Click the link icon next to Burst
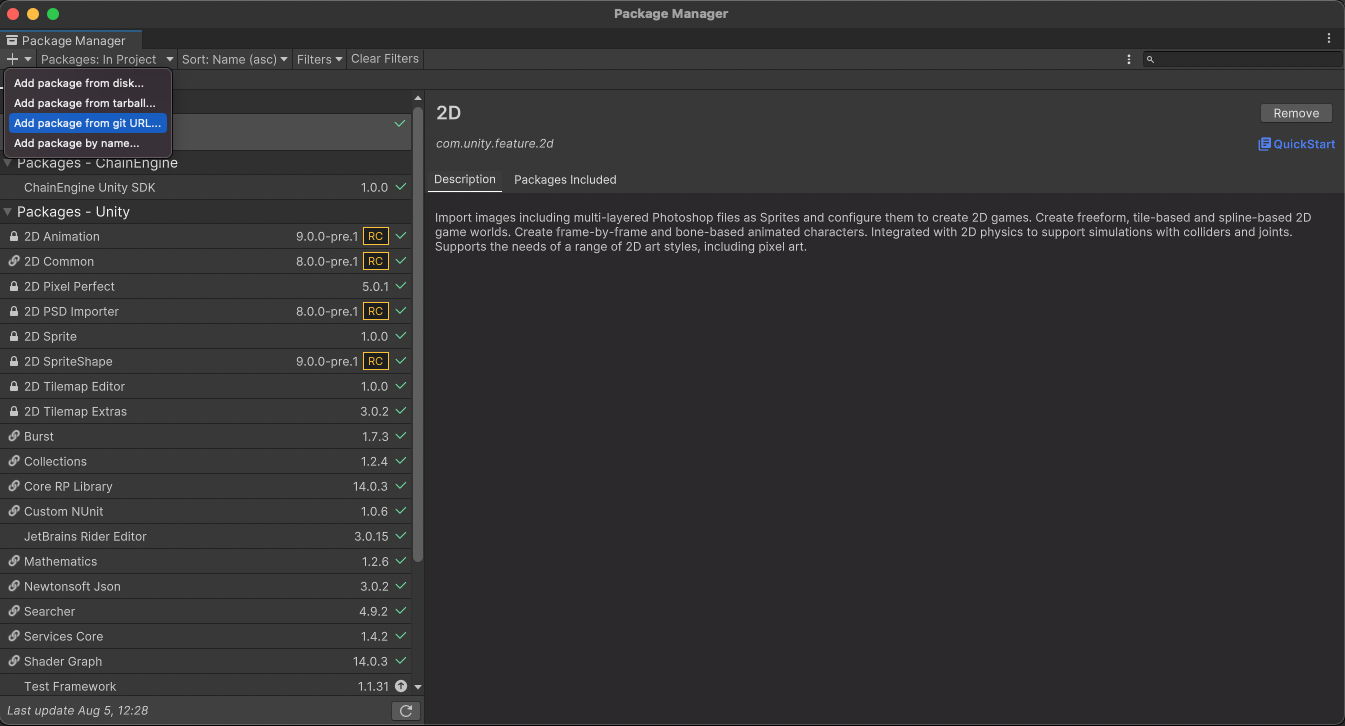The image size is (1345, 726). pos(14,437)
